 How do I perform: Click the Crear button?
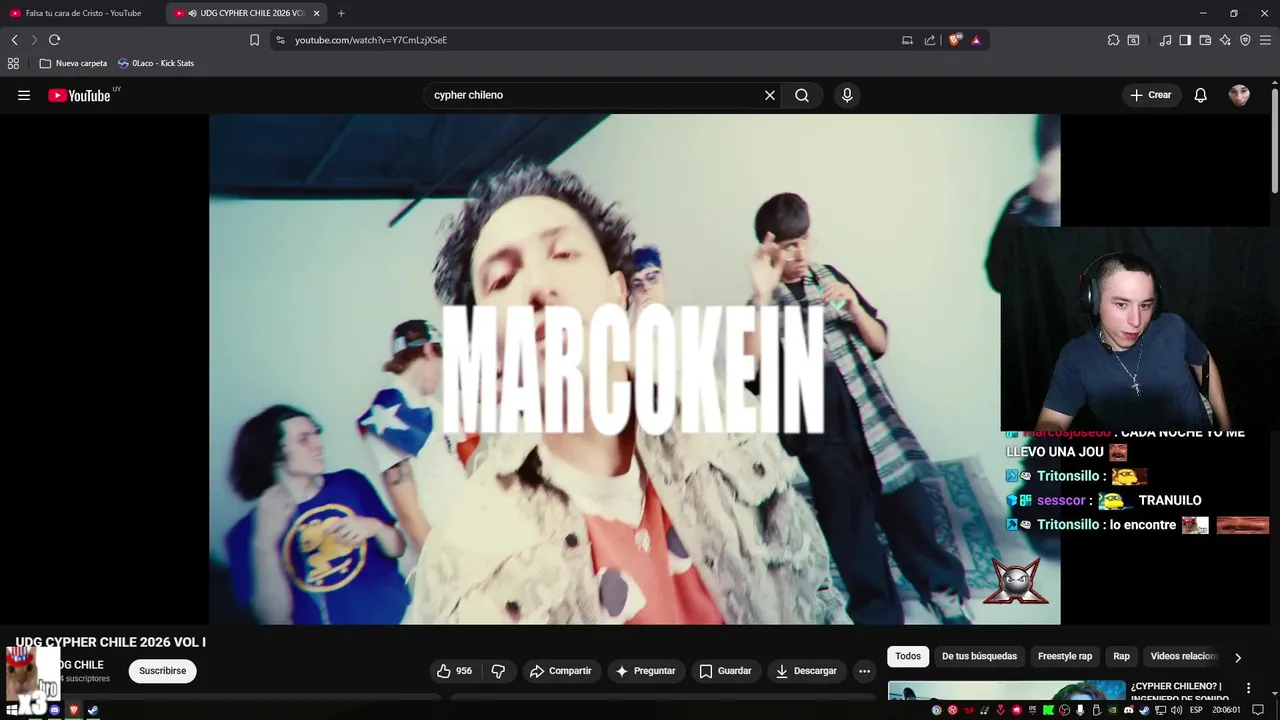tap(1150, 95)
